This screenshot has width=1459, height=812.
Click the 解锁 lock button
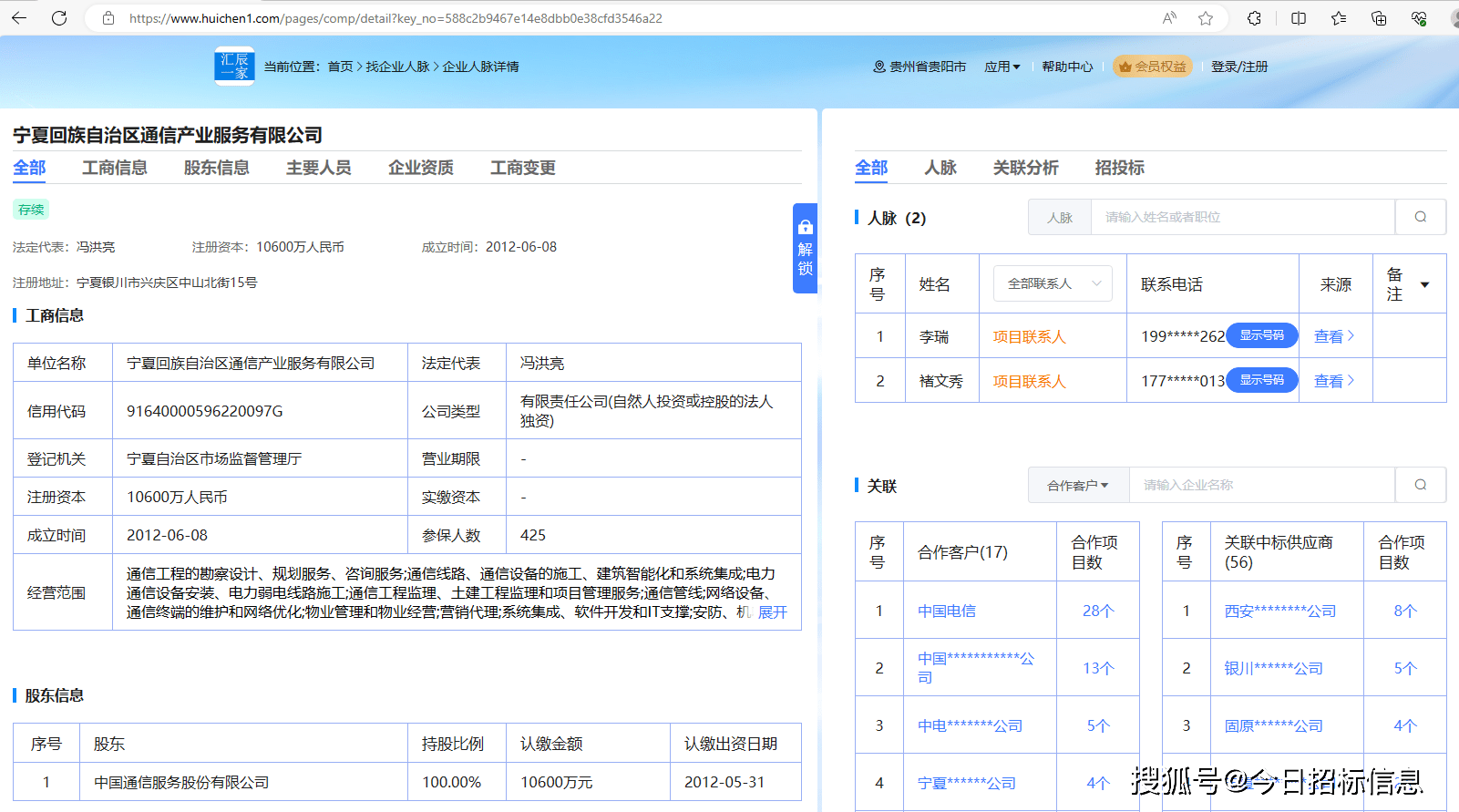805,248
